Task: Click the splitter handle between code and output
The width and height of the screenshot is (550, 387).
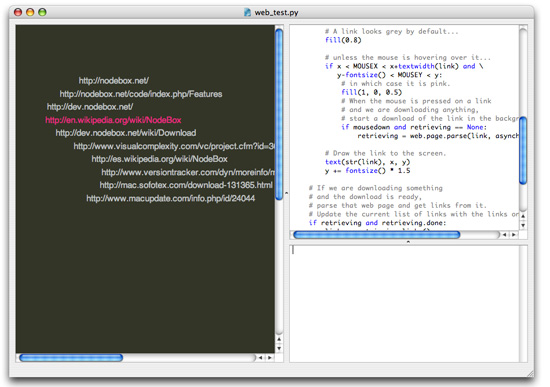Action: [408, 242]
